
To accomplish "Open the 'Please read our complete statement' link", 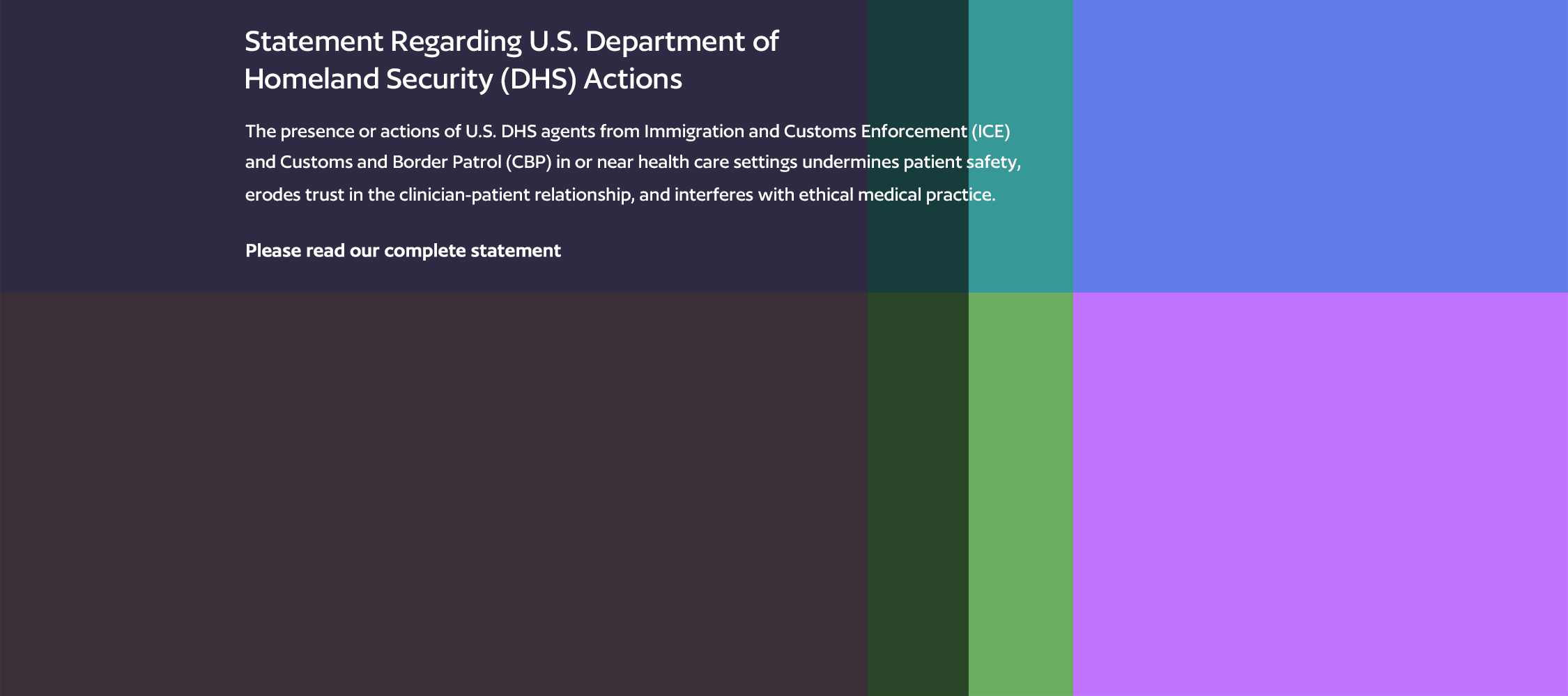I will (x=403, y=251).
